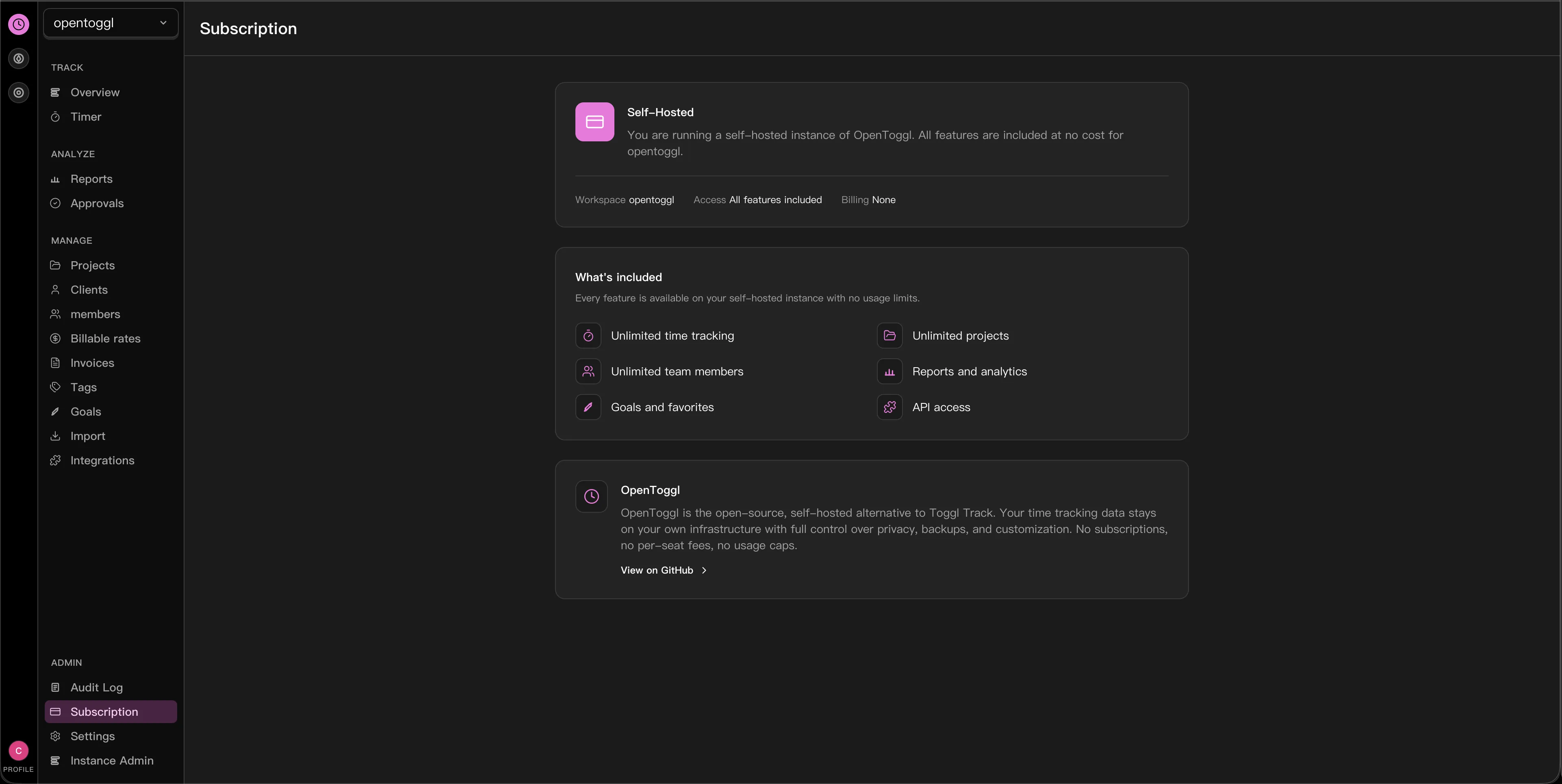Switch to the Audit Log page

click(x=96, y=688)
